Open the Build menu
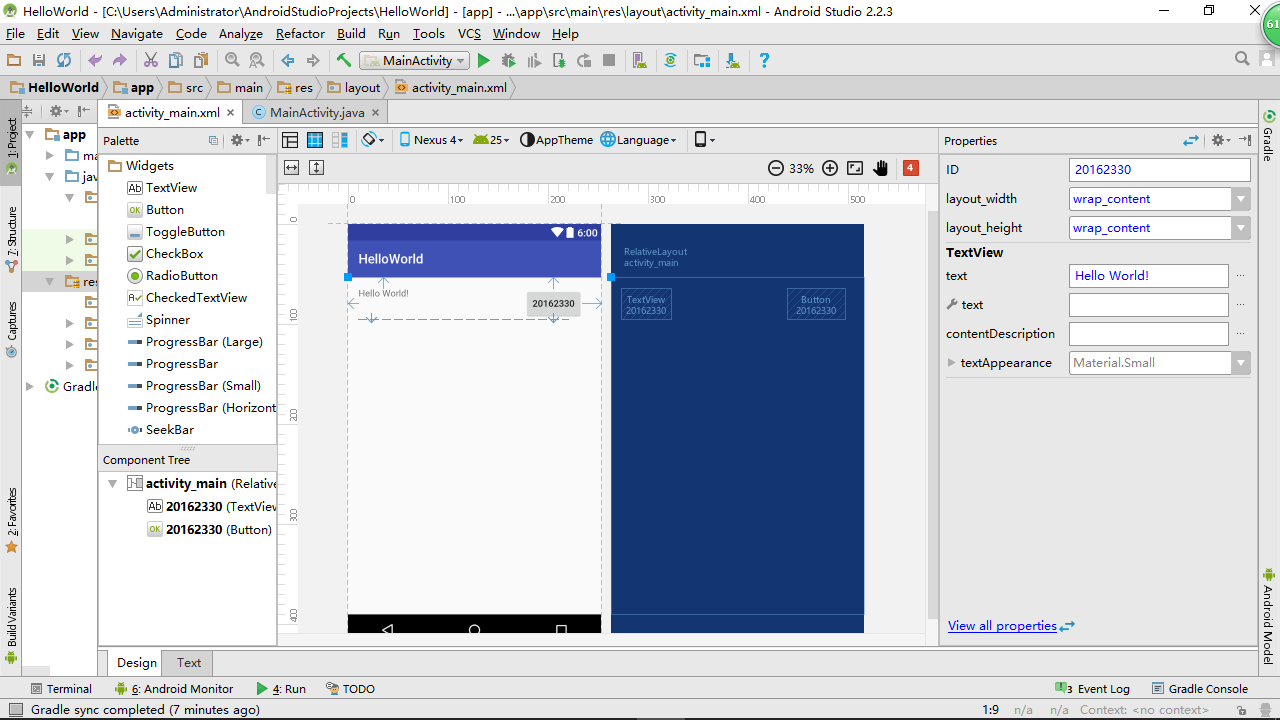This screenshot has width=1280, height=720. pyautogui.click(x=351, y=33)
